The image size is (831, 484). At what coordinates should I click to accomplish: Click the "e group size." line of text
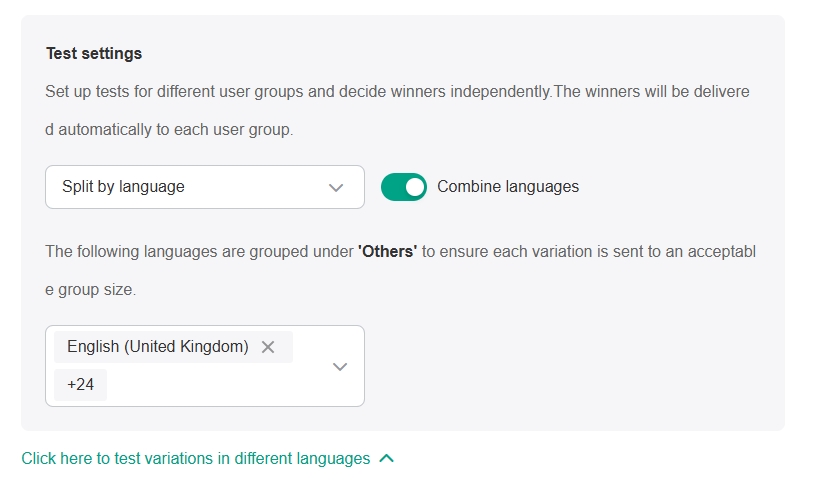tap(90, 291)
